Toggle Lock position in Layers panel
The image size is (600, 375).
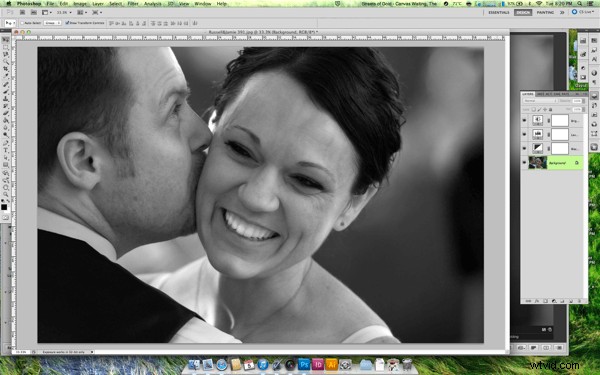click(545, 109)
